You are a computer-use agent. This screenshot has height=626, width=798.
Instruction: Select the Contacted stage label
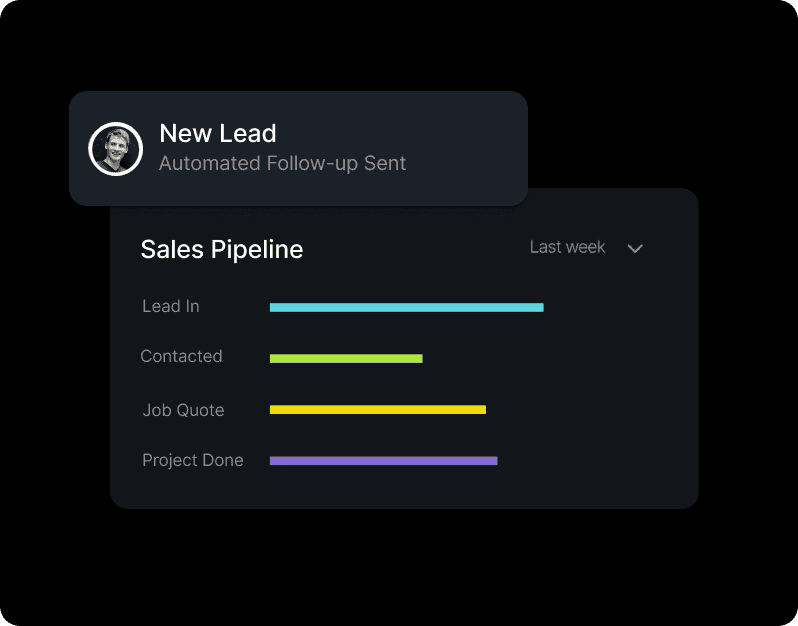coord(181,356)
